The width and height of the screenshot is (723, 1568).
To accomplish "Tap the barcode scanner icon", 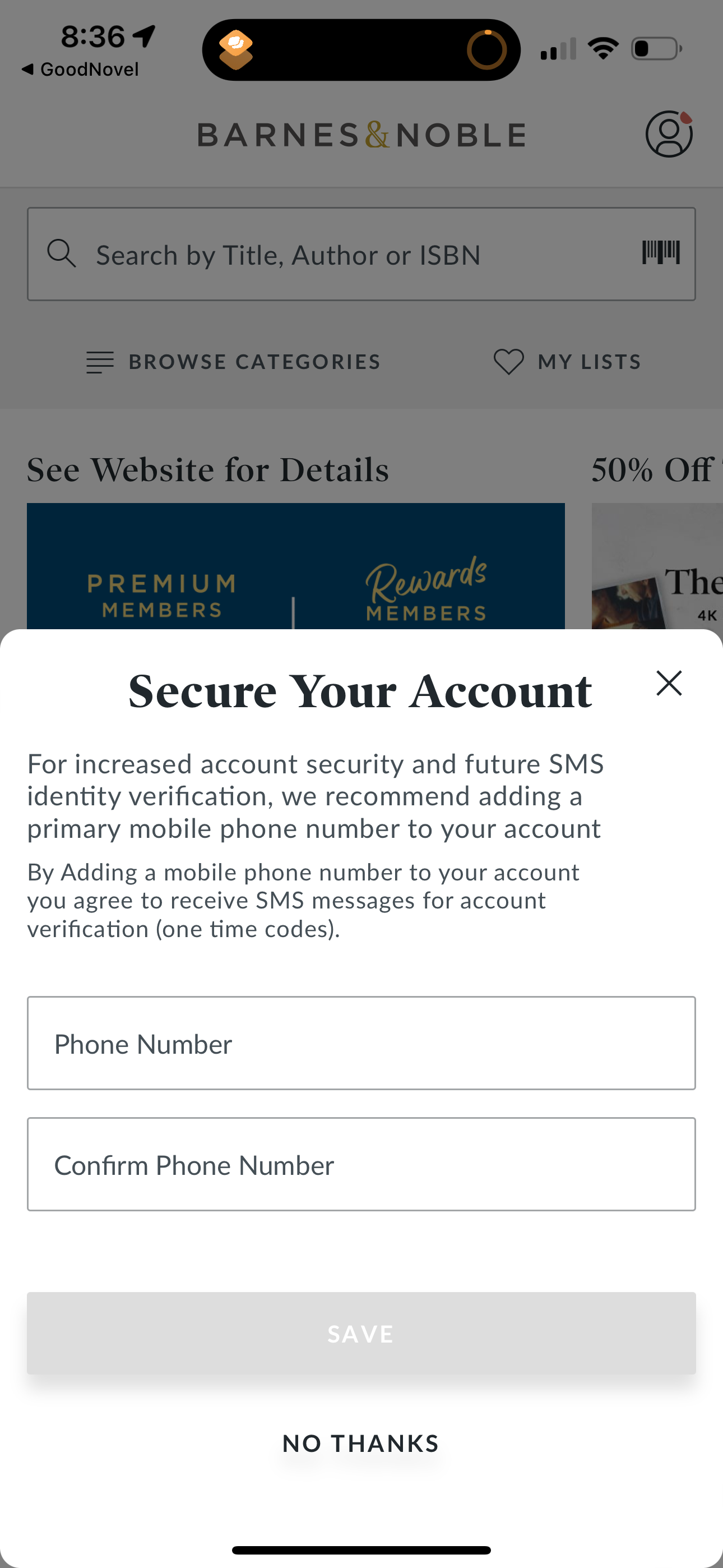I will [x=660, y=252].
